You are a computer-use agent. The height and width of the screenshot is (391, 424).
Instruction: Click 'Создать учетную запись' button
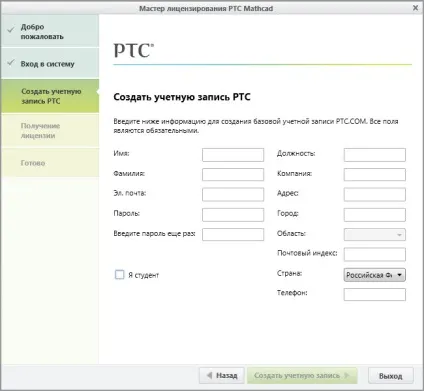coord(302,376)
